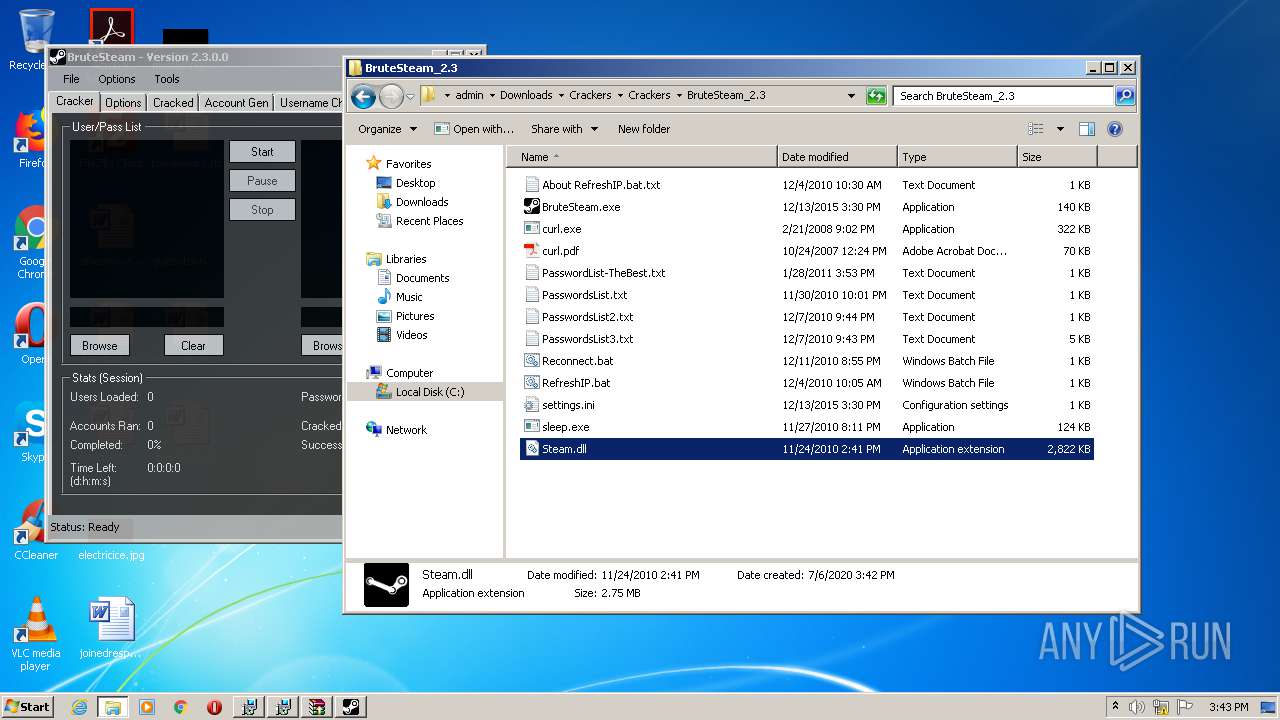This screenshot has height=720, width=1280.
Task: Switch to Account Gen tab
Action: coord(236,103)
